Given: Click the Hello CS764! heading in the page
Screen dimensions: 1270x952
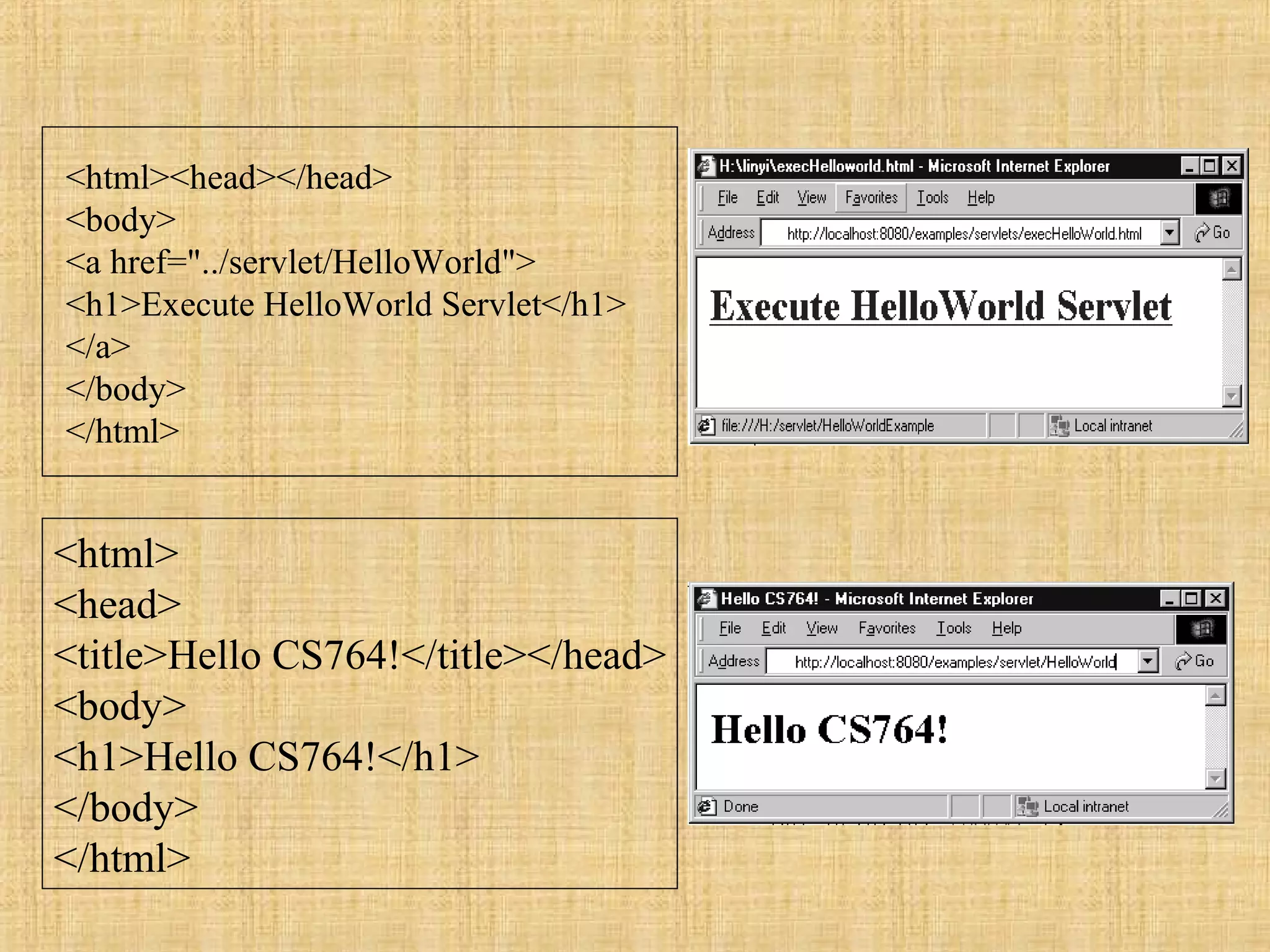Looking at the screenshot, I should pos(829,729).
